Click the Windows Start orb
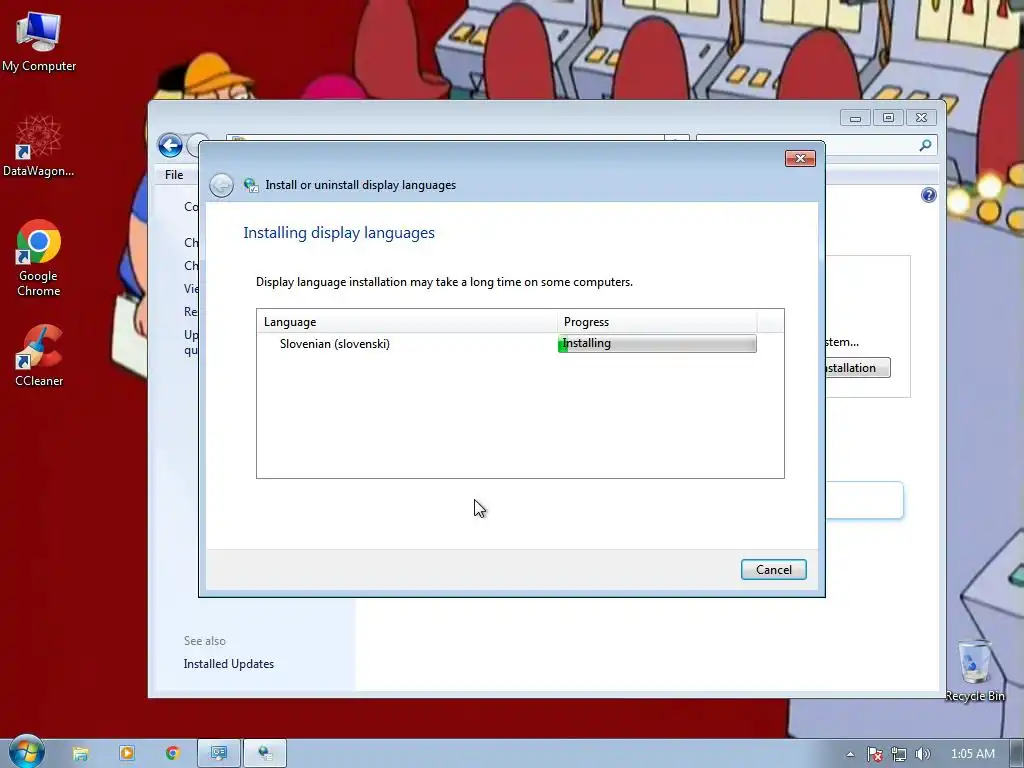Image resolution: width=1024 pixels, height=768 pixels. pyautogui.click(x=27, y=752)
